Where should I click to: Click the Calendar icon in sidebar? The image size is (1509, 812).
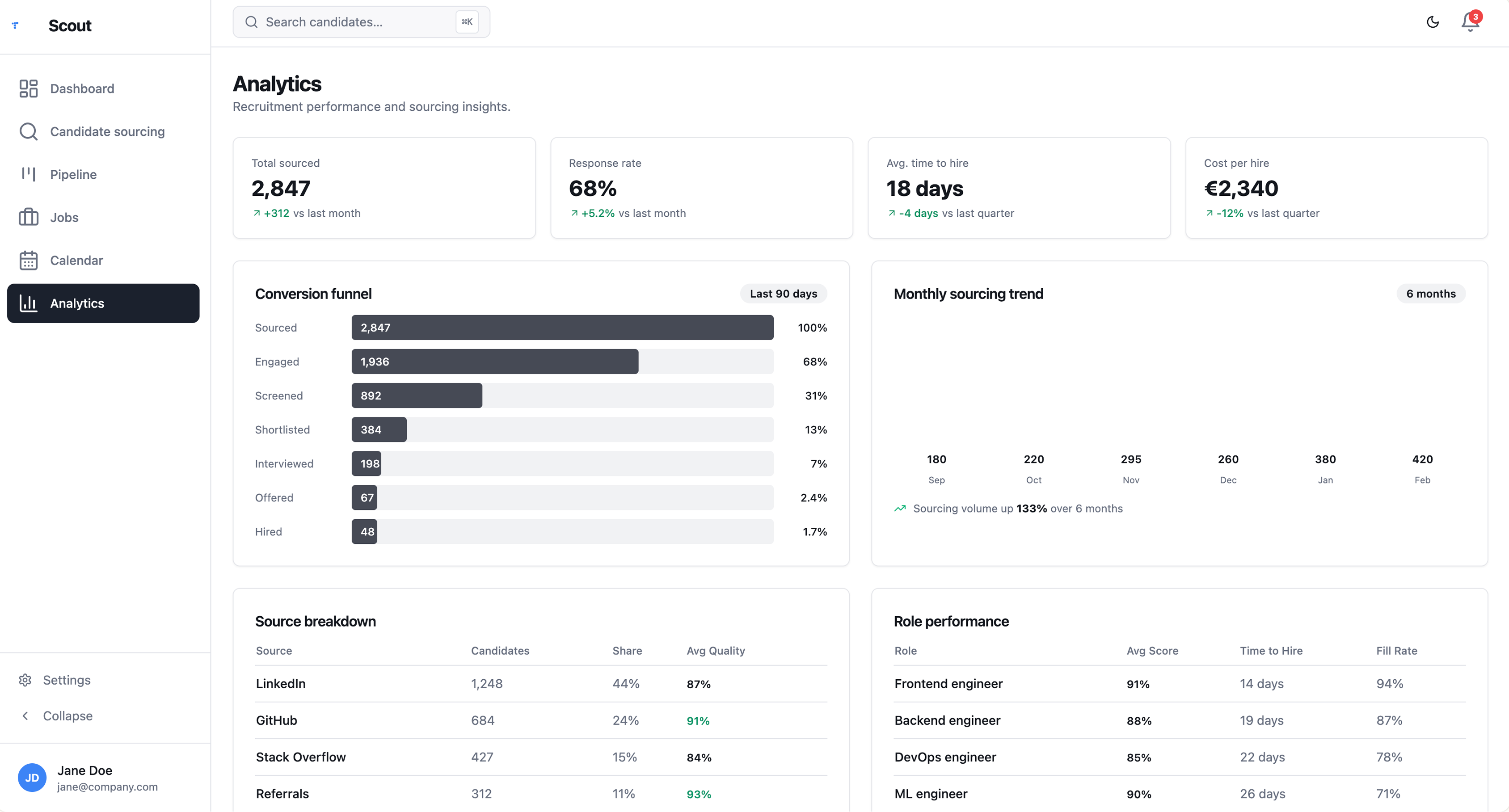tap(28, 260)
